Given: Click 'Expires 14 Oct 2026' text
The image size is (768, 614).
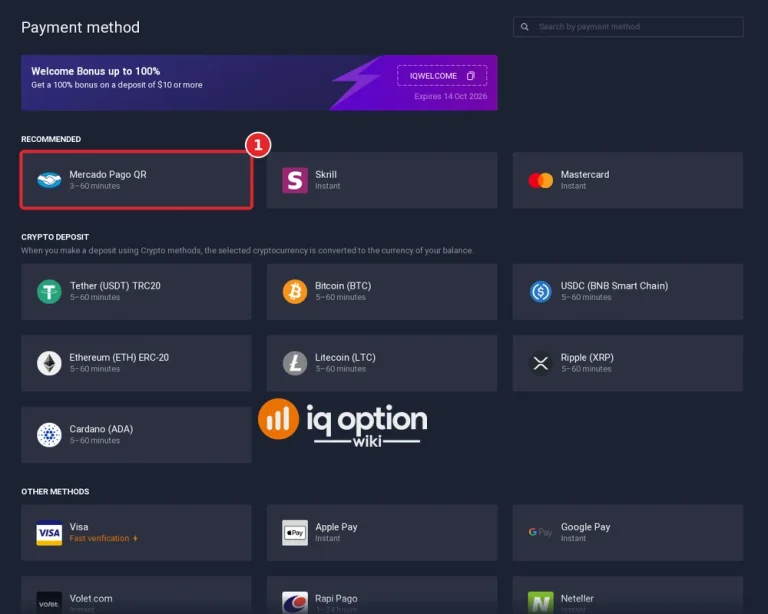Looking at the screenshot, I should pyautogui.click(x=451, y=96).
